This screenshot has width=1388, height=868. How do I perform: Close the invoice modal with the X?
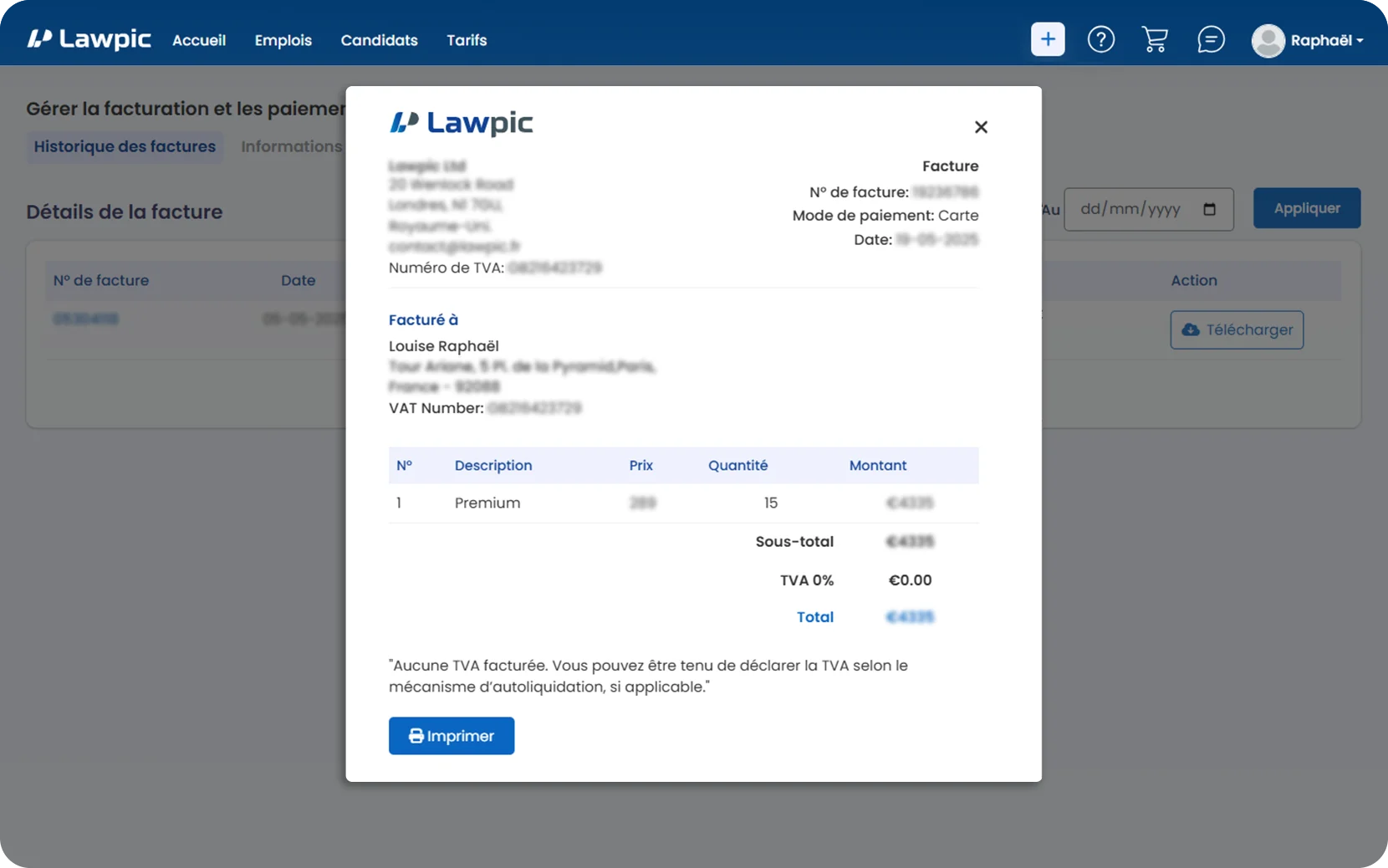tap(981, 127)
